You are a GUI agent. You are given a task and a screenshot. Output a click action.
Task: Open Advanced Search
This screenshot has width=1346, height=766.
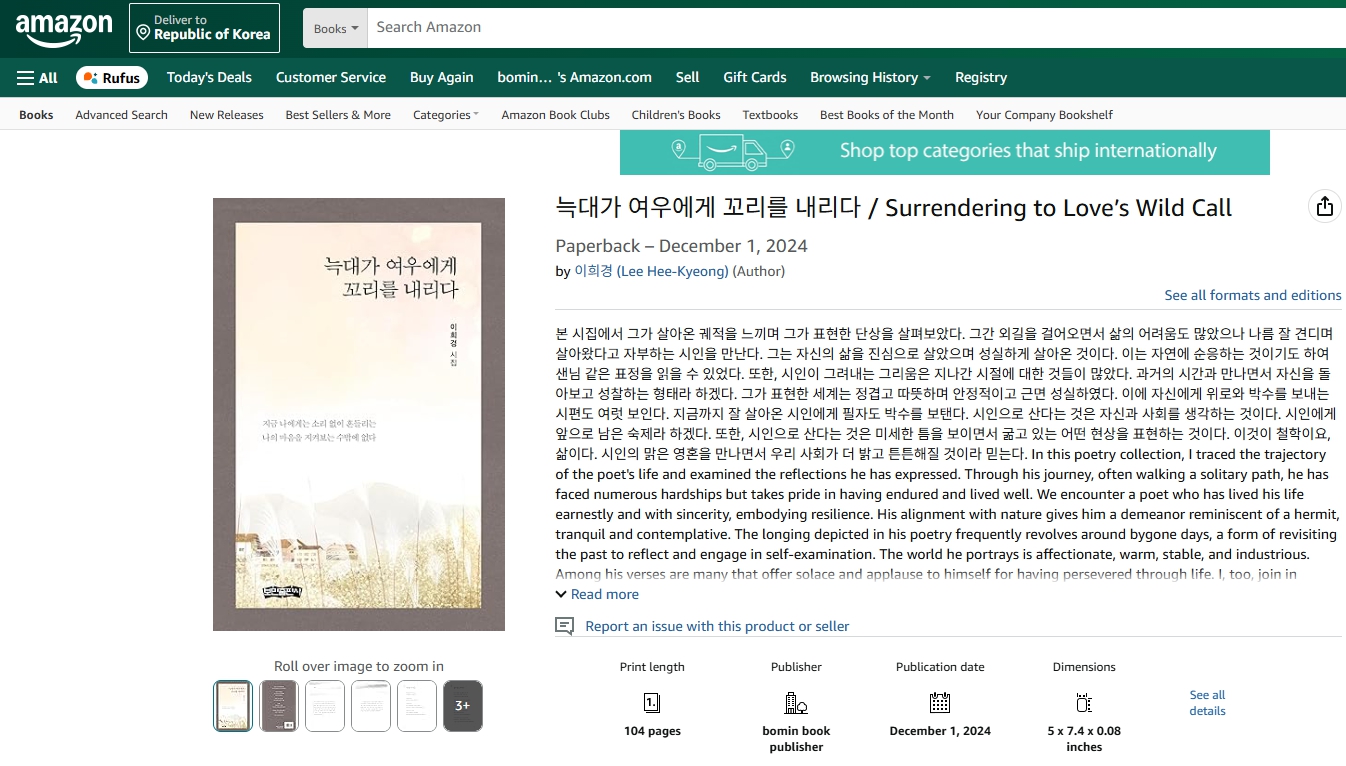point(121,115)
